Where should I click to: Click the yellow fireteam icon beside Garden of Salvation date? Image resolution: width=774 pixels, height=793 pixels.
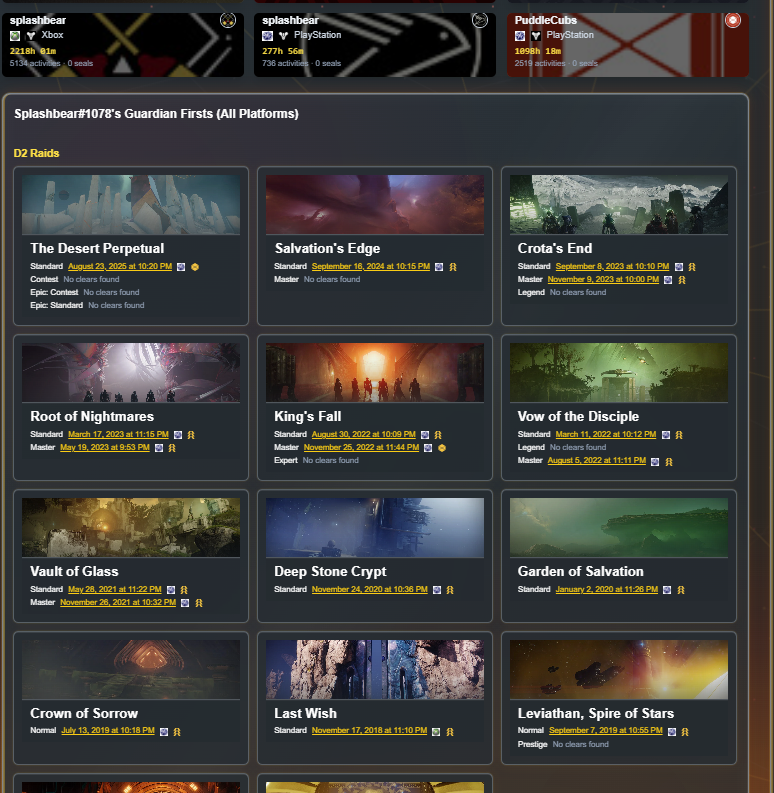coord(681,590)
